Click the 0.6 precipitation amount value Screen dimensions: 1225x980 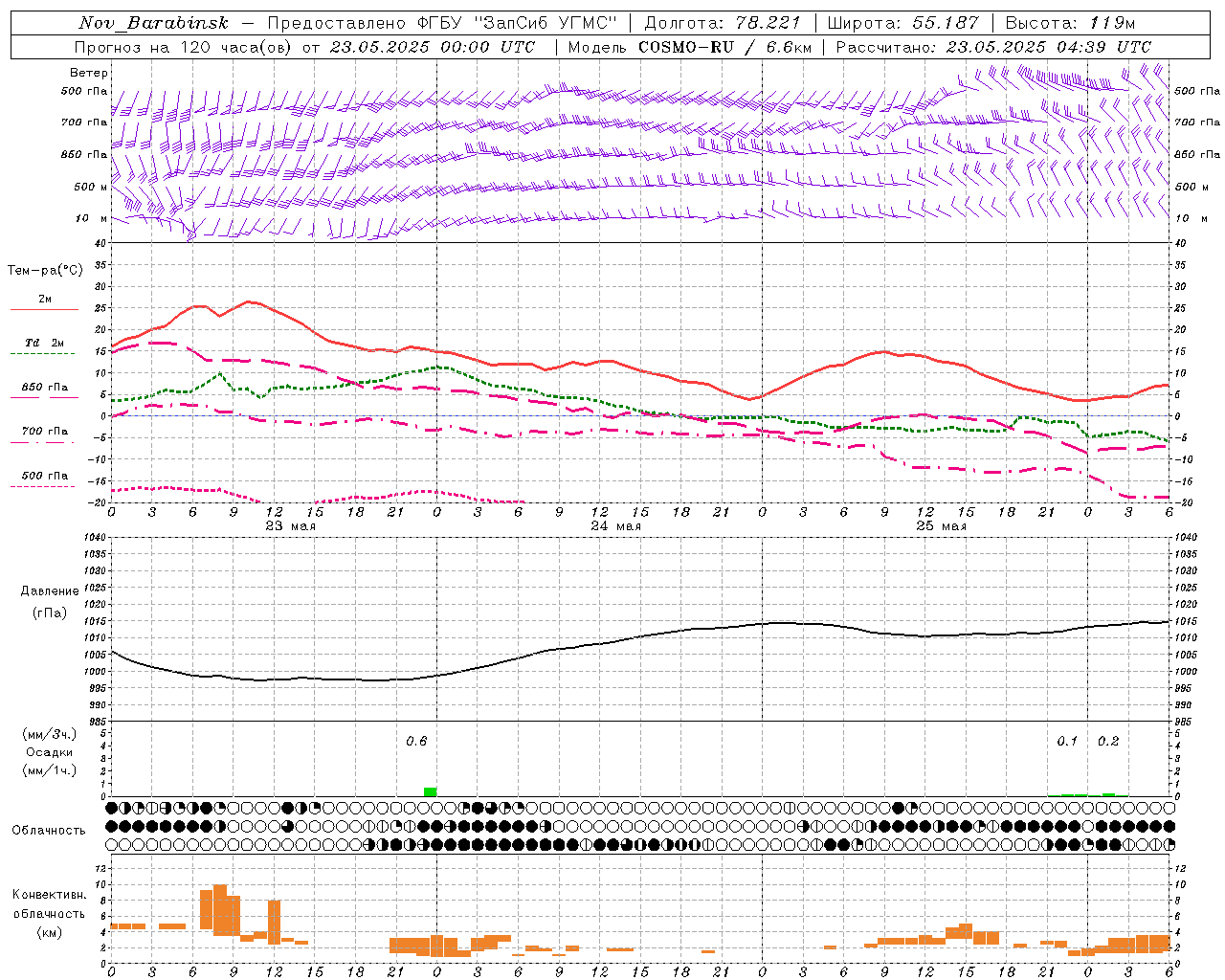(x=416, y=741)
